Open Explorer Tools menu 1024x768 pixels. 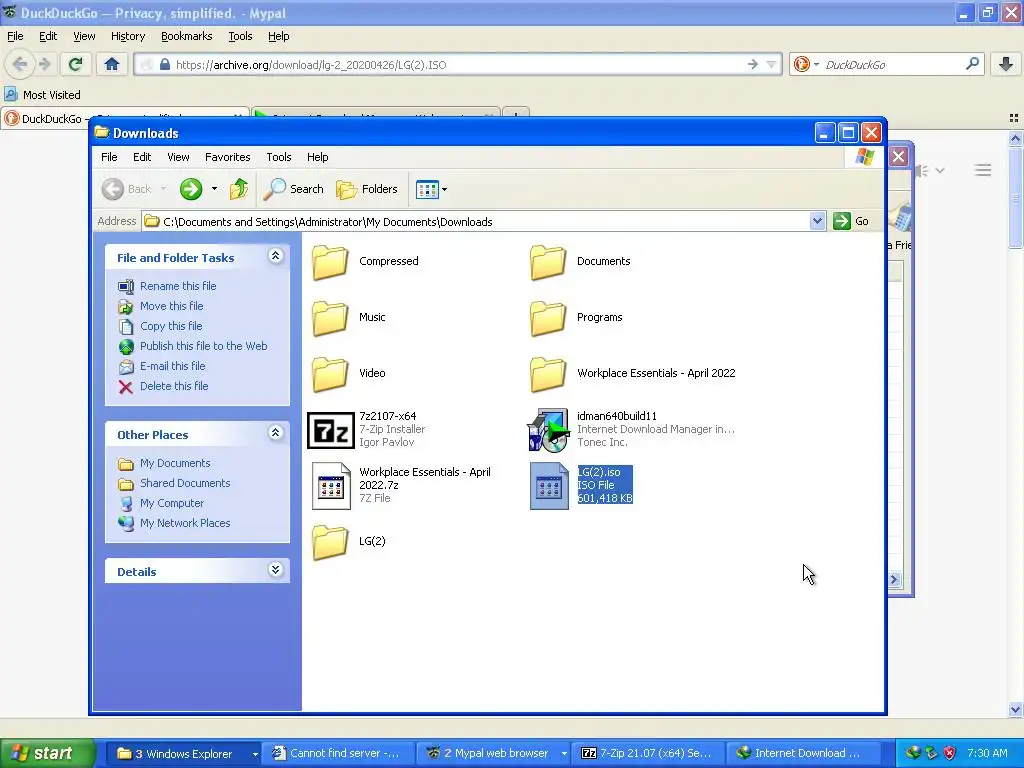tap(278, 157)
